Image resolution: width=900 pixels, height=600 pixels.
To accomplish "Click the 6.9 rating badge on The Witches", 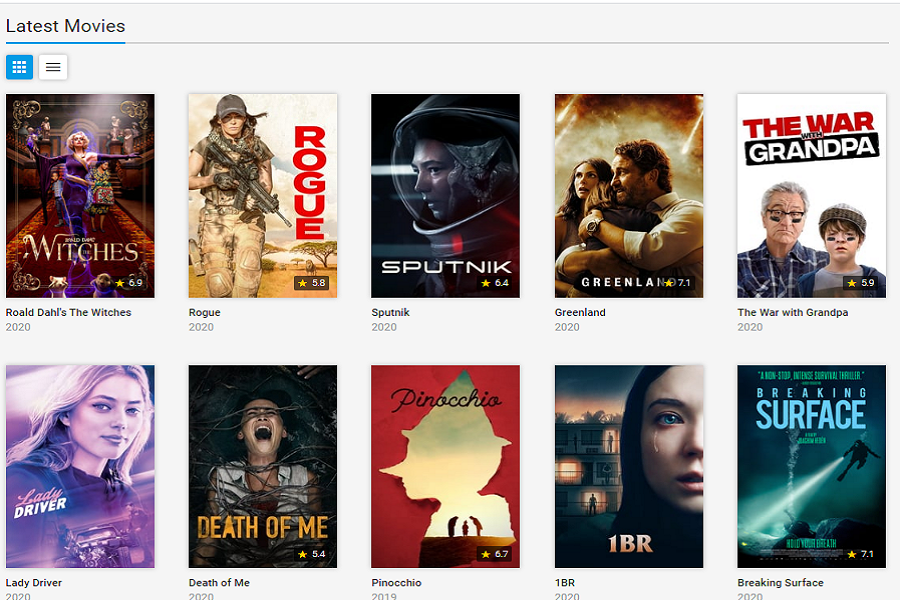I will pyautogui.click(x=129, y=283).
